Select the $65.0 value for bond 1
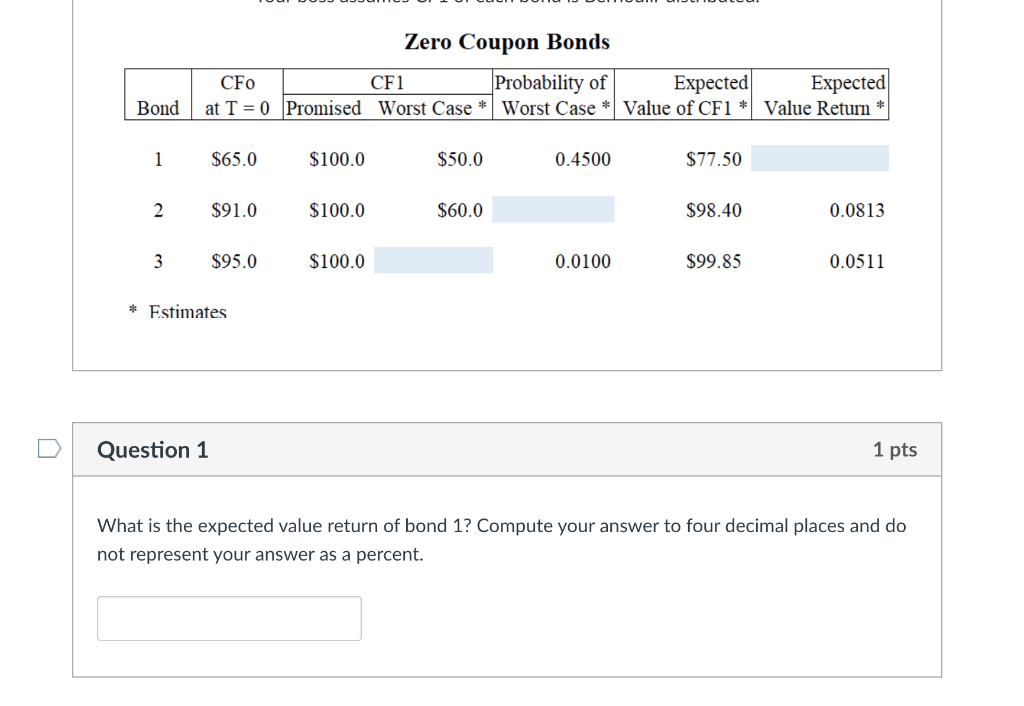Image resolution: width=1024 pixels, height=706 pixels. point(232,158)
